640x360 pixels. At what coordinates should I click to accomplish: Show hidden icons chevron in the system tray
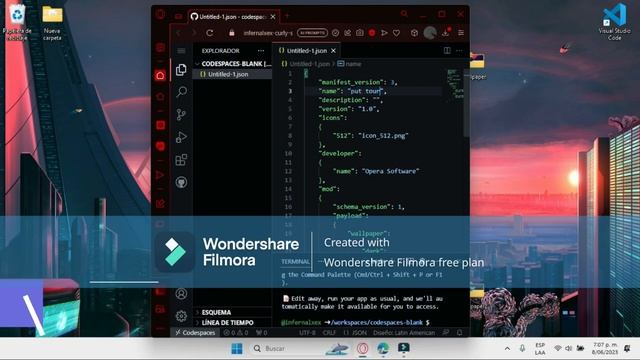[x=507, y=349]
